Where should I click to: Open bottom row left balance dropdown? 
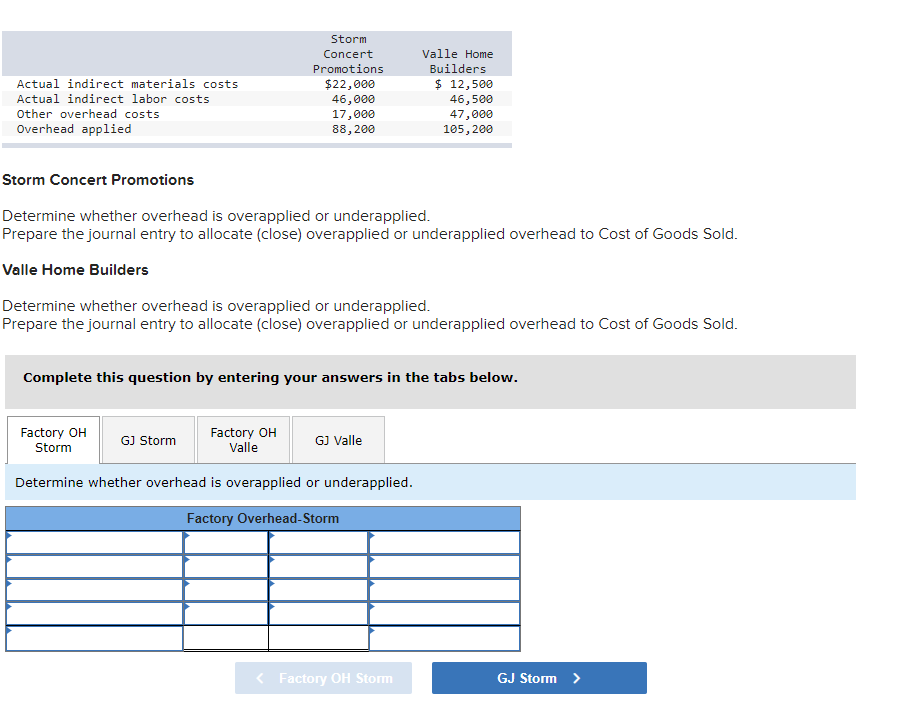(x=95, y=639)
